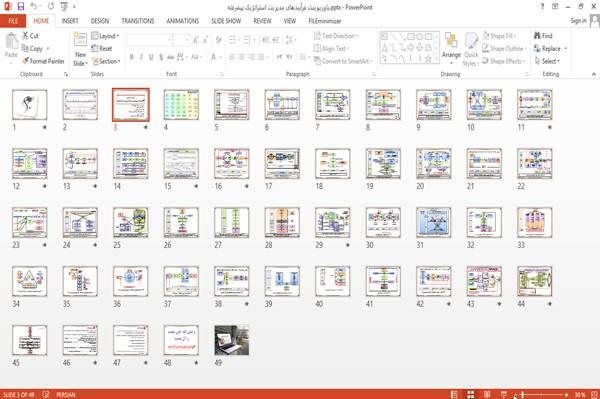
Task: Click Slide Sorter view icon in the status bar
Action: (x=471, y=394)
